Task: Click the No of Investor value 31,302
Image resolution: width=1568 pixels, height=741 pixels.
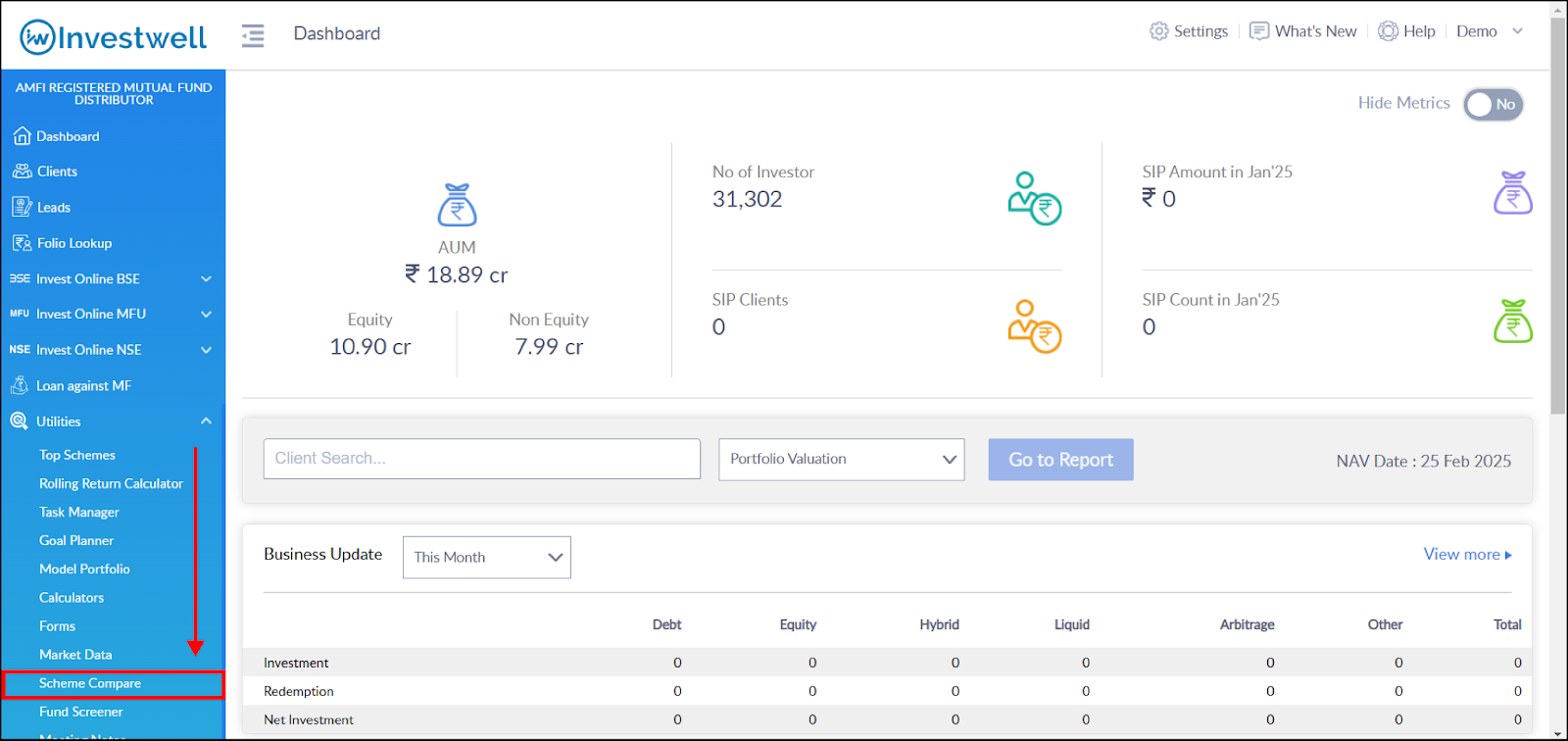Action: (x=747, y=199)
